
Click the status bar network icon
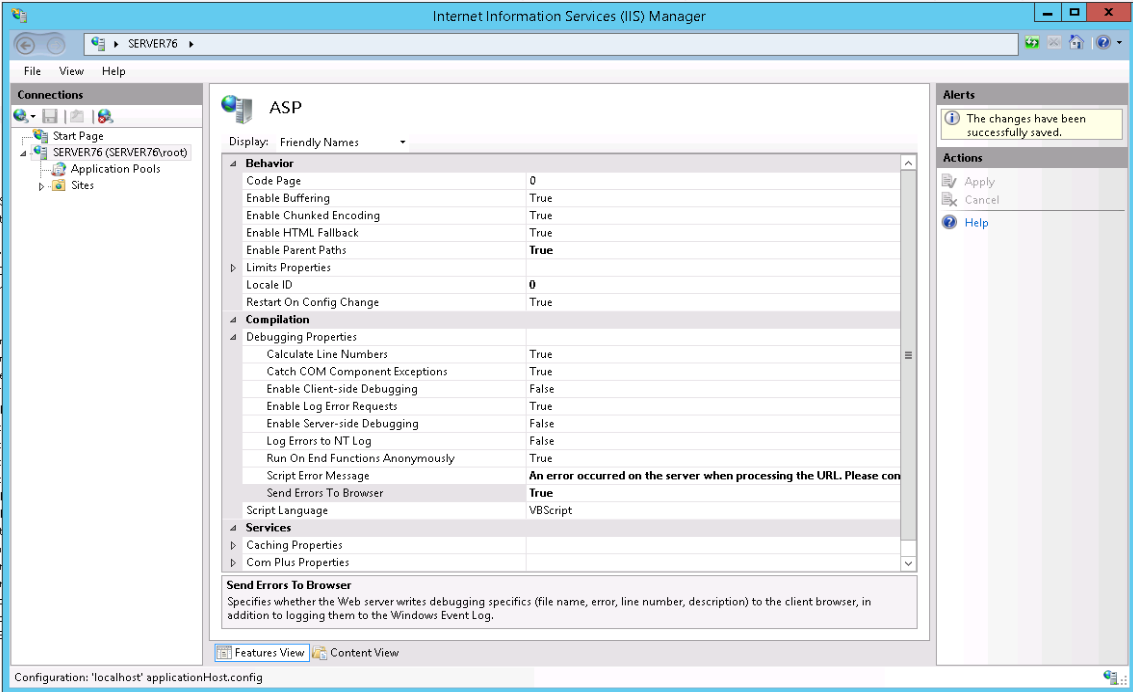[x=1111, y=677]
